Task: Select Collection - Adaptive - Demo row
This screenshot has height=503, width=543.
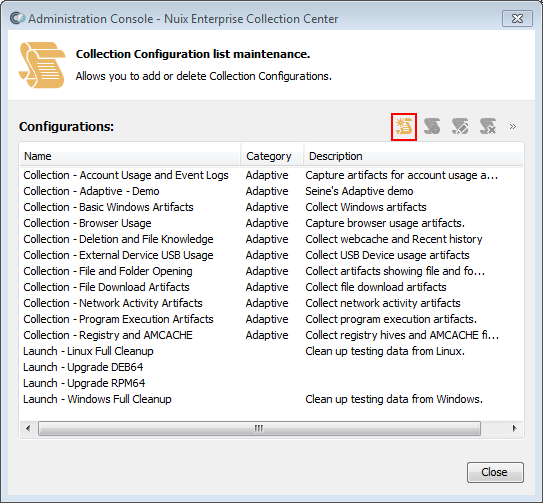Action: pos(272,191)
